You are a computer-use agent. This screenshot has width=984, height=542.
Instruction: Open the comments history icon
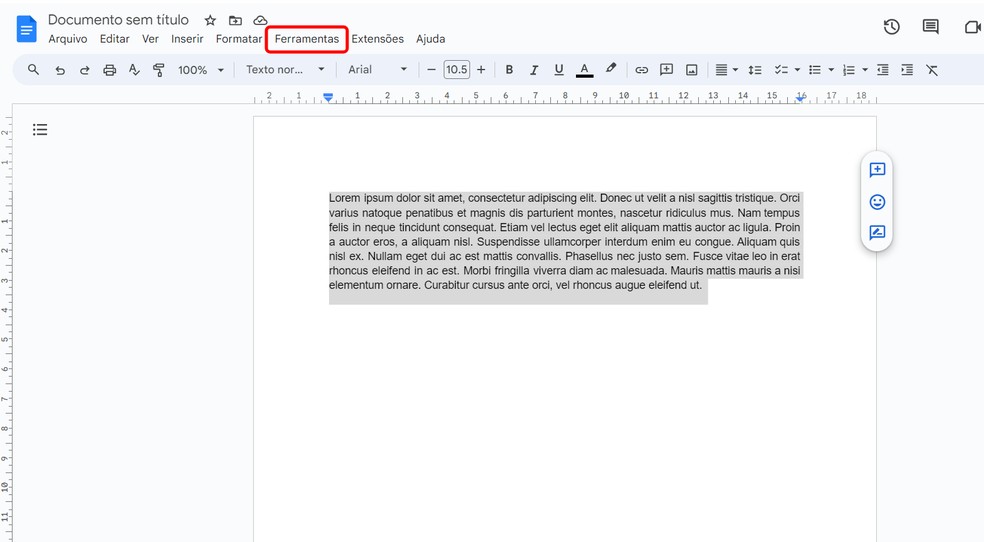pyautogui.click(x=931, y=27)
